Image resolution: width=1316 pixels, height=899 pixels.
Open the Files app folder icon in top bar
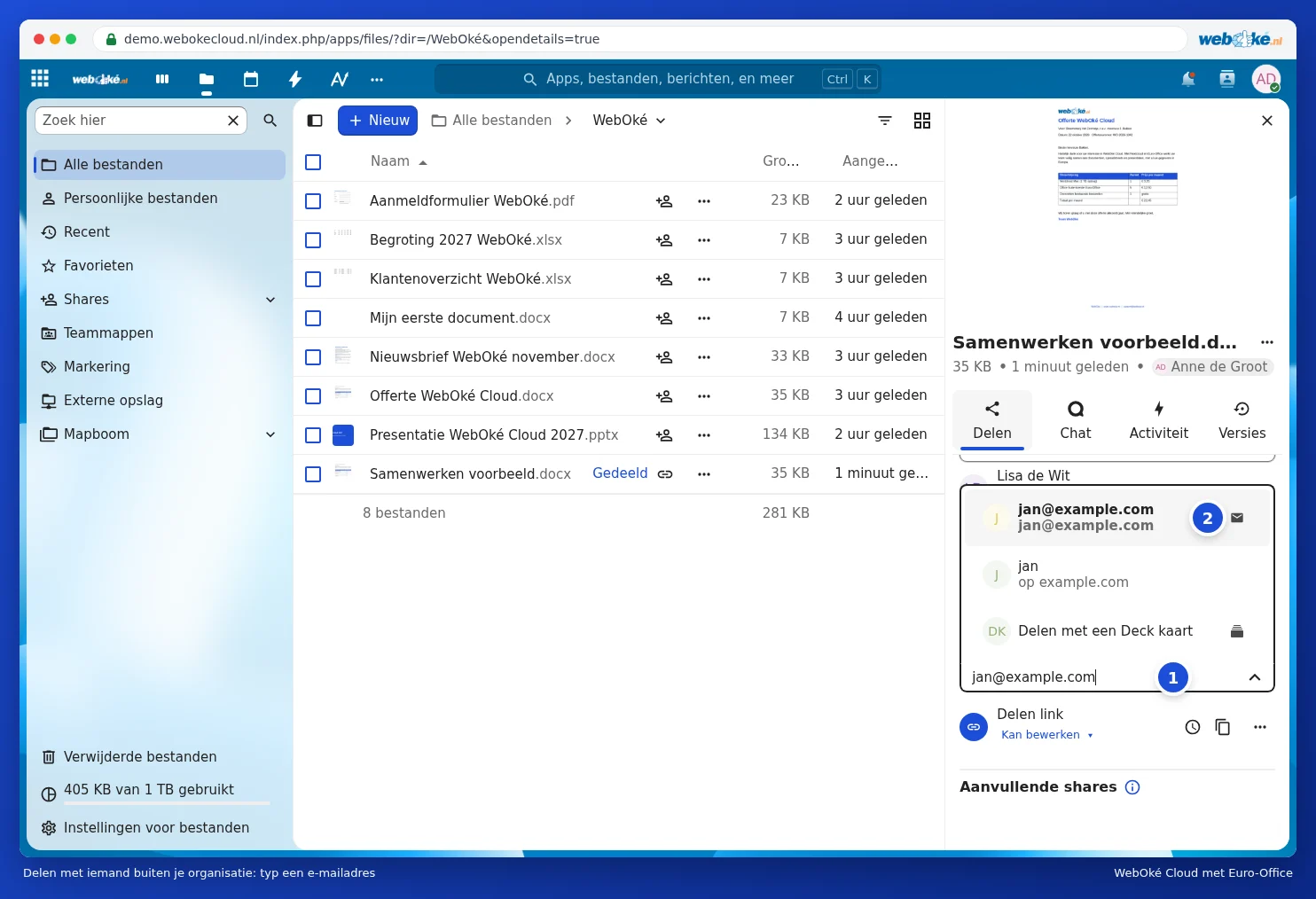(207, 79)
